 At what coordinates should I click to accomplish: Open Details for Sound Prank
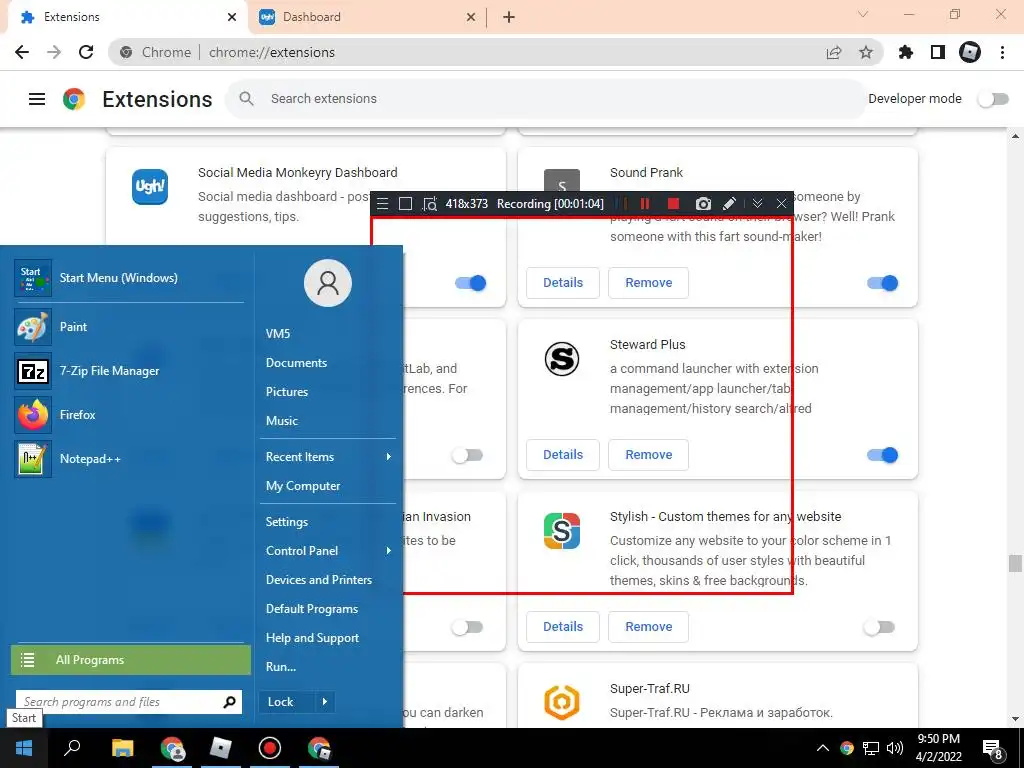(563, 283)
